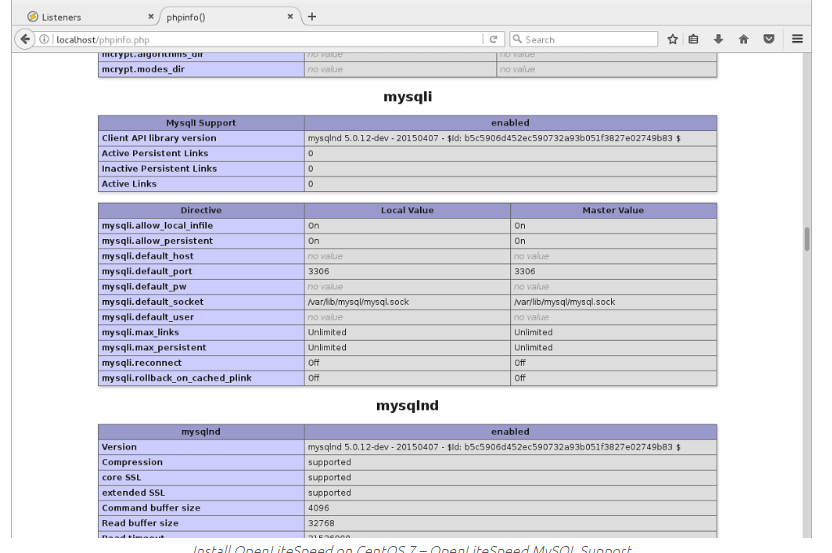Image resolution: width=832 pixels, height=553 pixels.
Task: Click the mysqli.max_persistent directive
Action: [201, 348]
